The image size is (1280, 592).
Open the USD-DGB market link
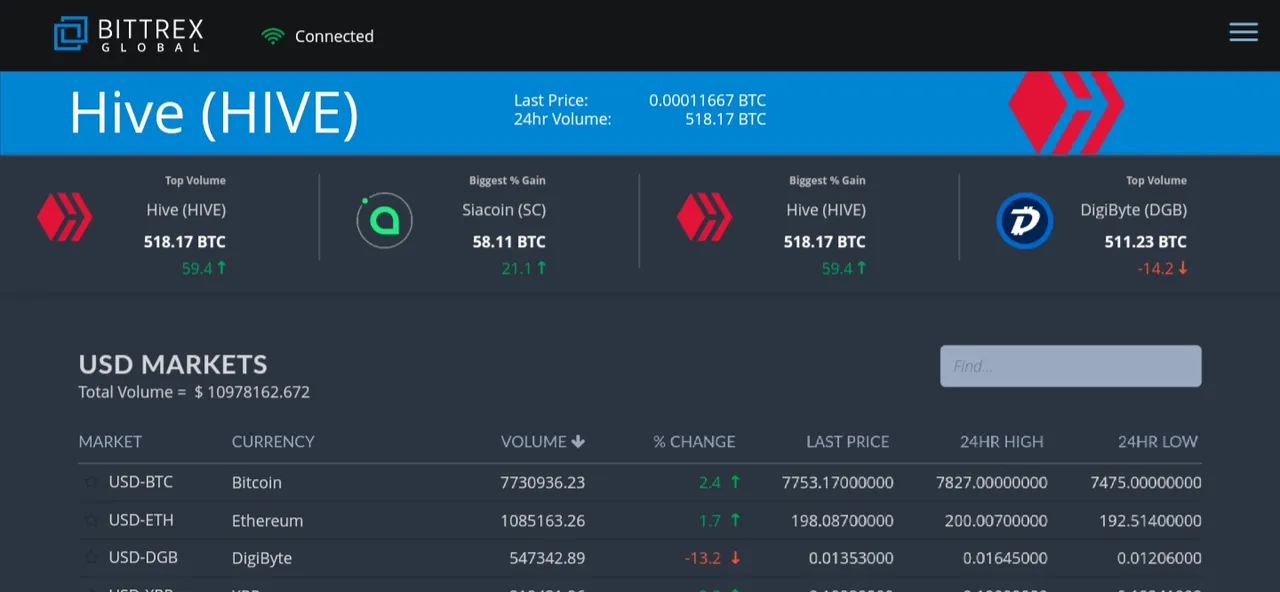pyautogui.click(x=143, y=557)
